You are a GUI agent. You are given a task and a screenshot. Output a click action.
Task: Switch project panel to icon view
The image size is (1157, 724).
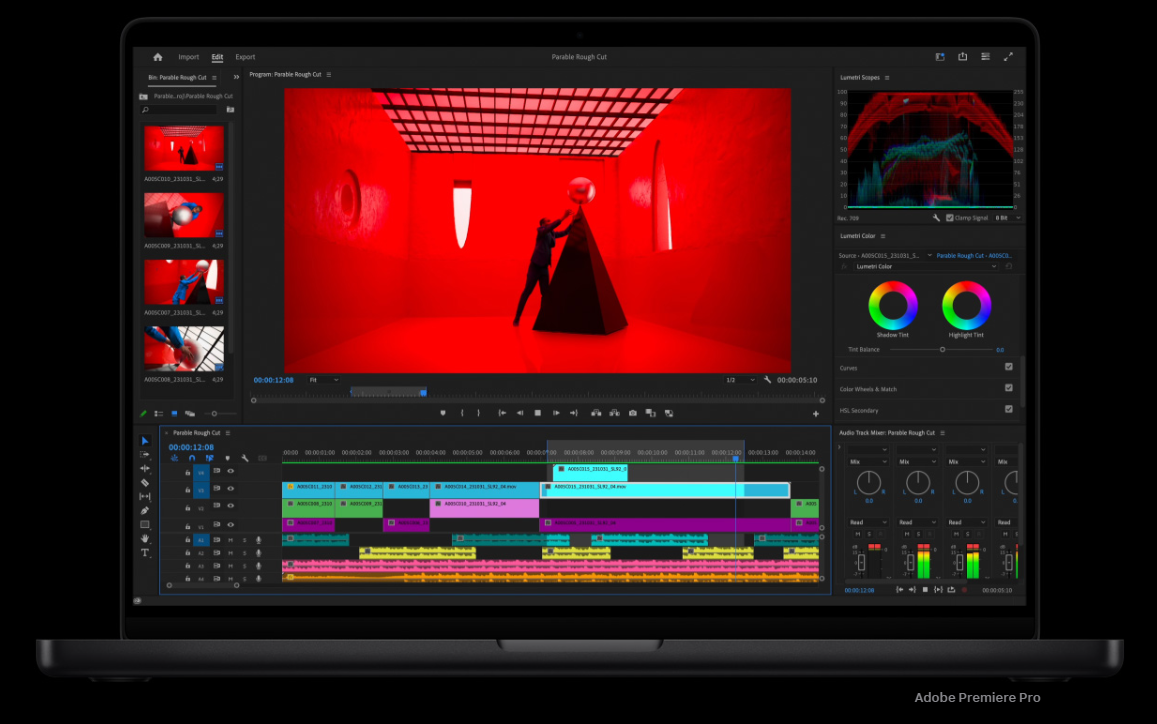tap(174, 414)
